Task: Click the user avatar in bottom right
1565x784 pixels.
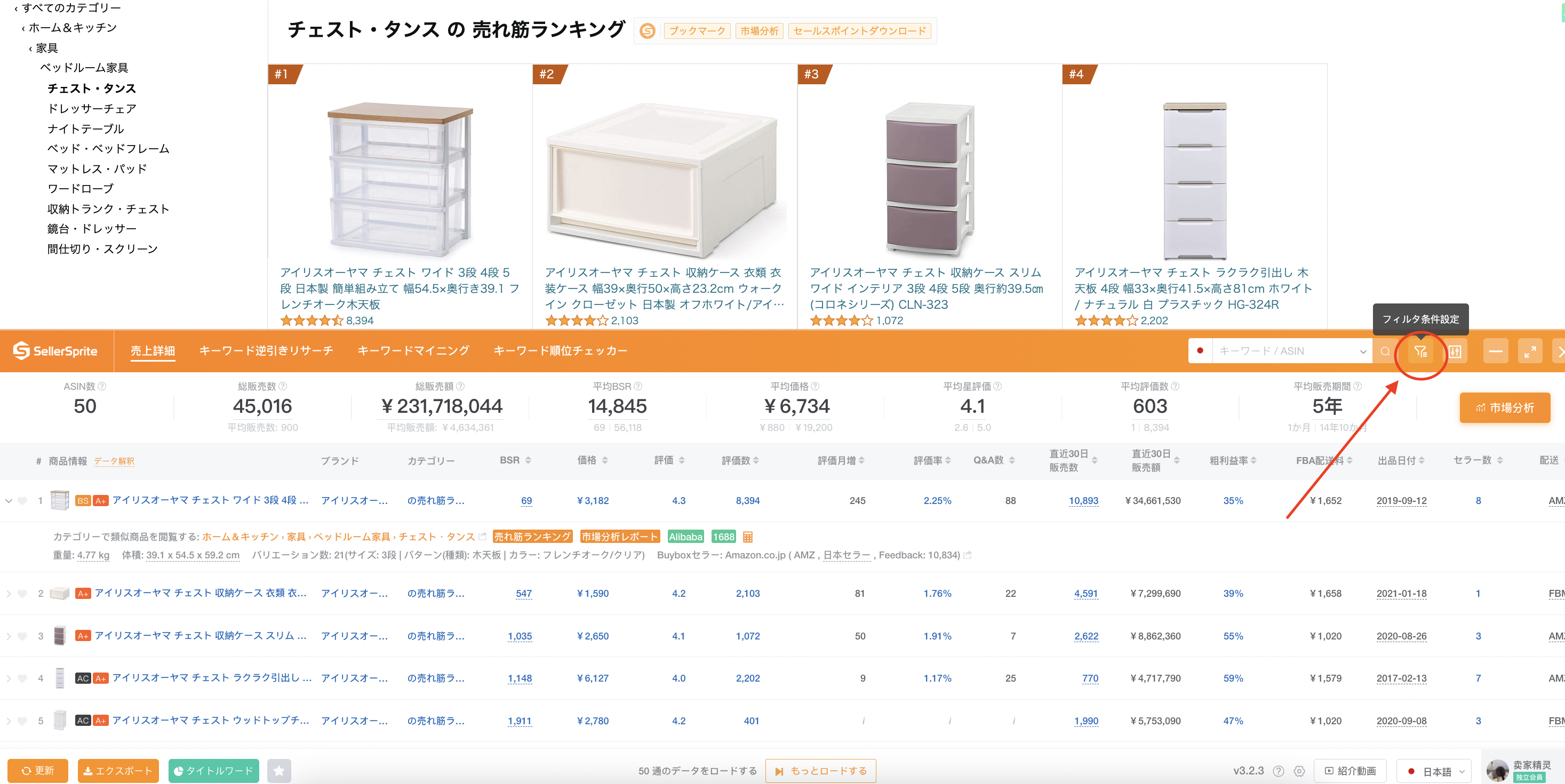Action: tap(1497, 770)
